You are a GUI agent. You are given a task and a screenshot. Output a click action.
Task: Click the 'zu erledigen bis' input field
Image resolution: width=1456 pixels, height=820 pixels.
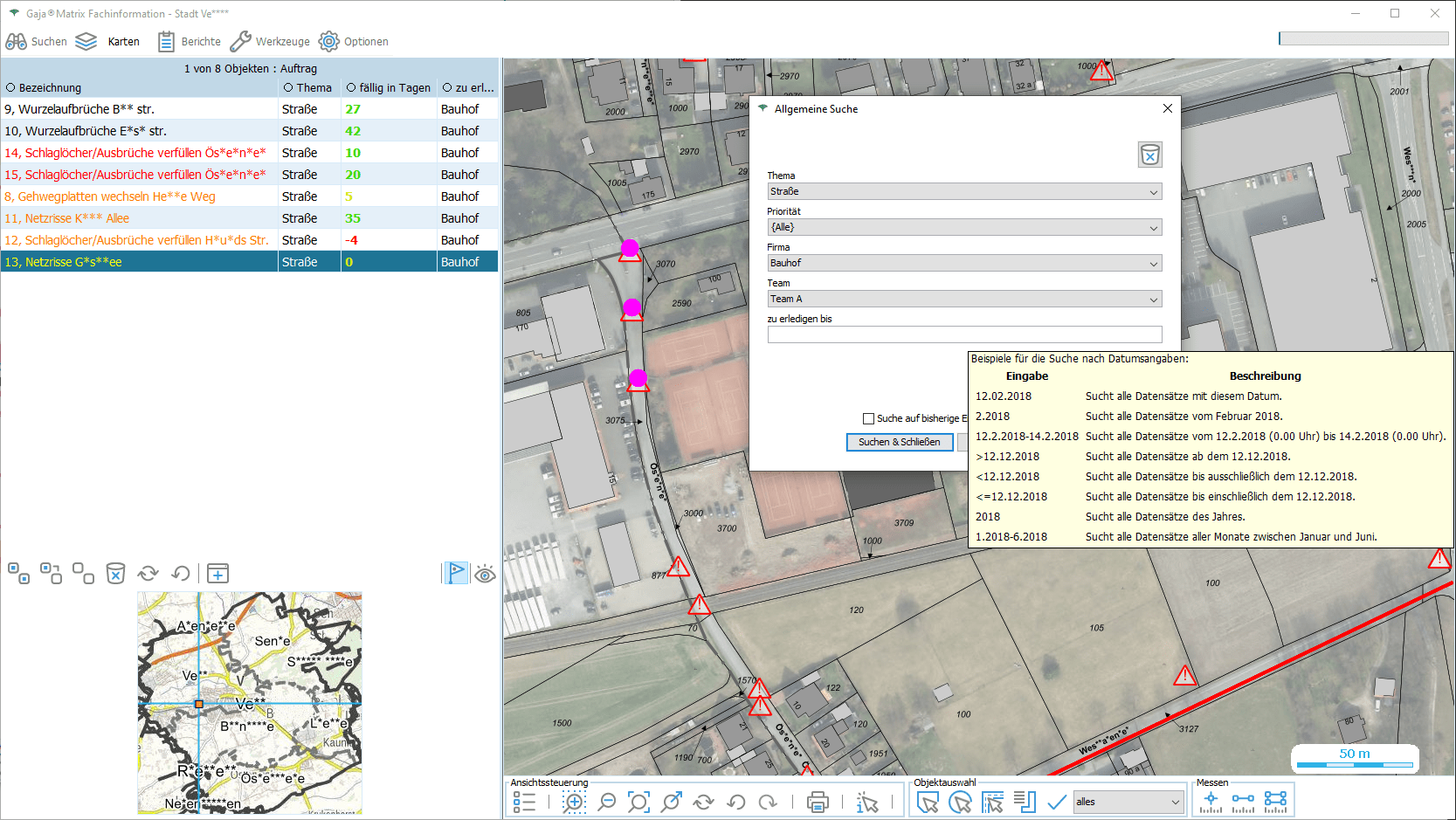pos(964,334)
